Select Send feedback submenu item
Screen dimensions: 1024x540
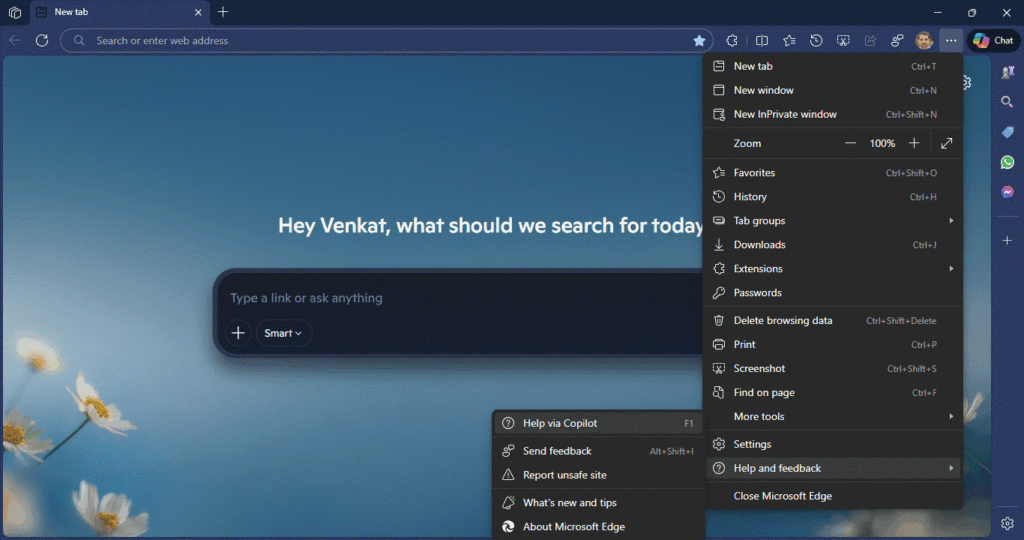(598, 451)
